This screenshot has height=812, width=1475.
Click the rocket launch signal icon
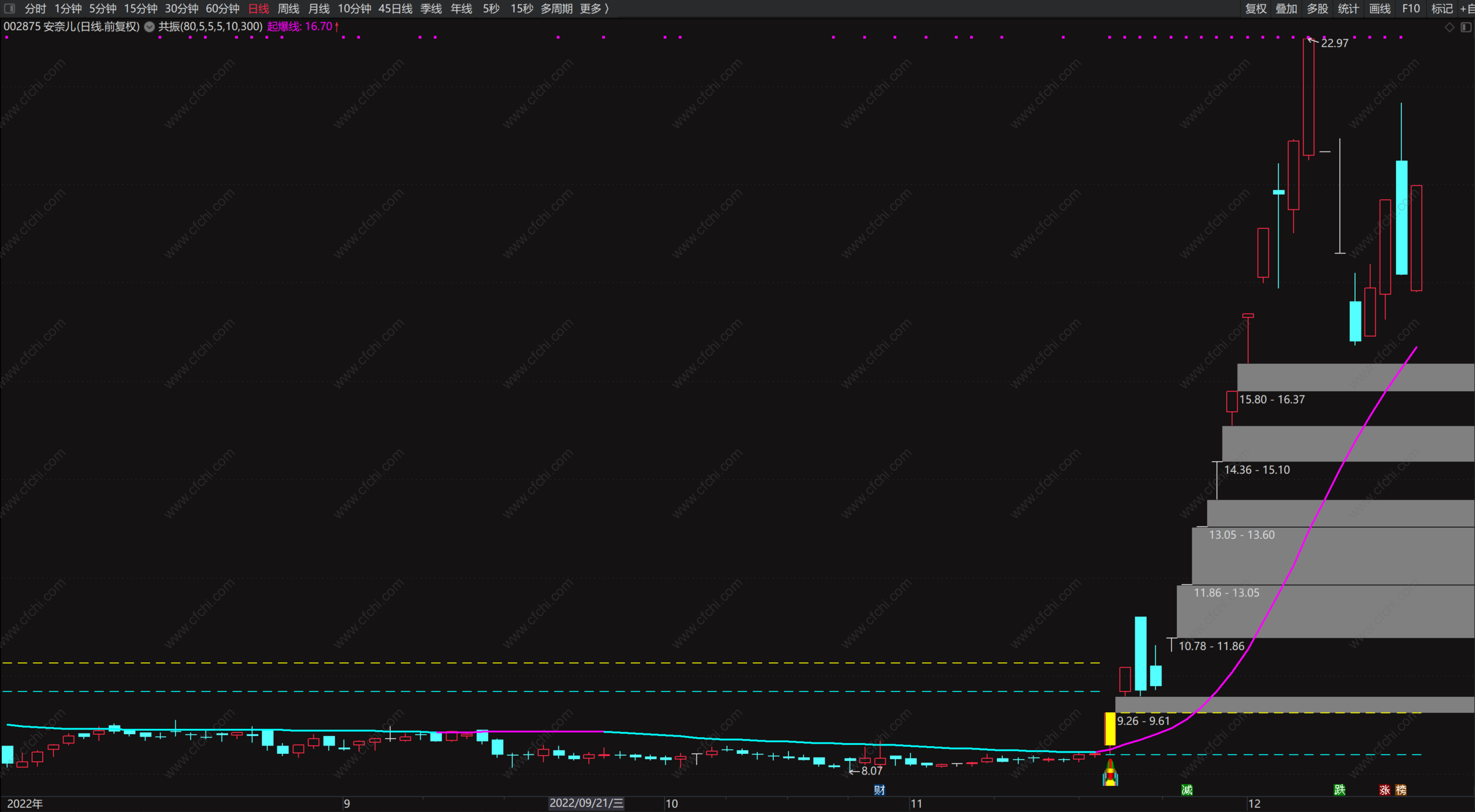(1110, 773)
